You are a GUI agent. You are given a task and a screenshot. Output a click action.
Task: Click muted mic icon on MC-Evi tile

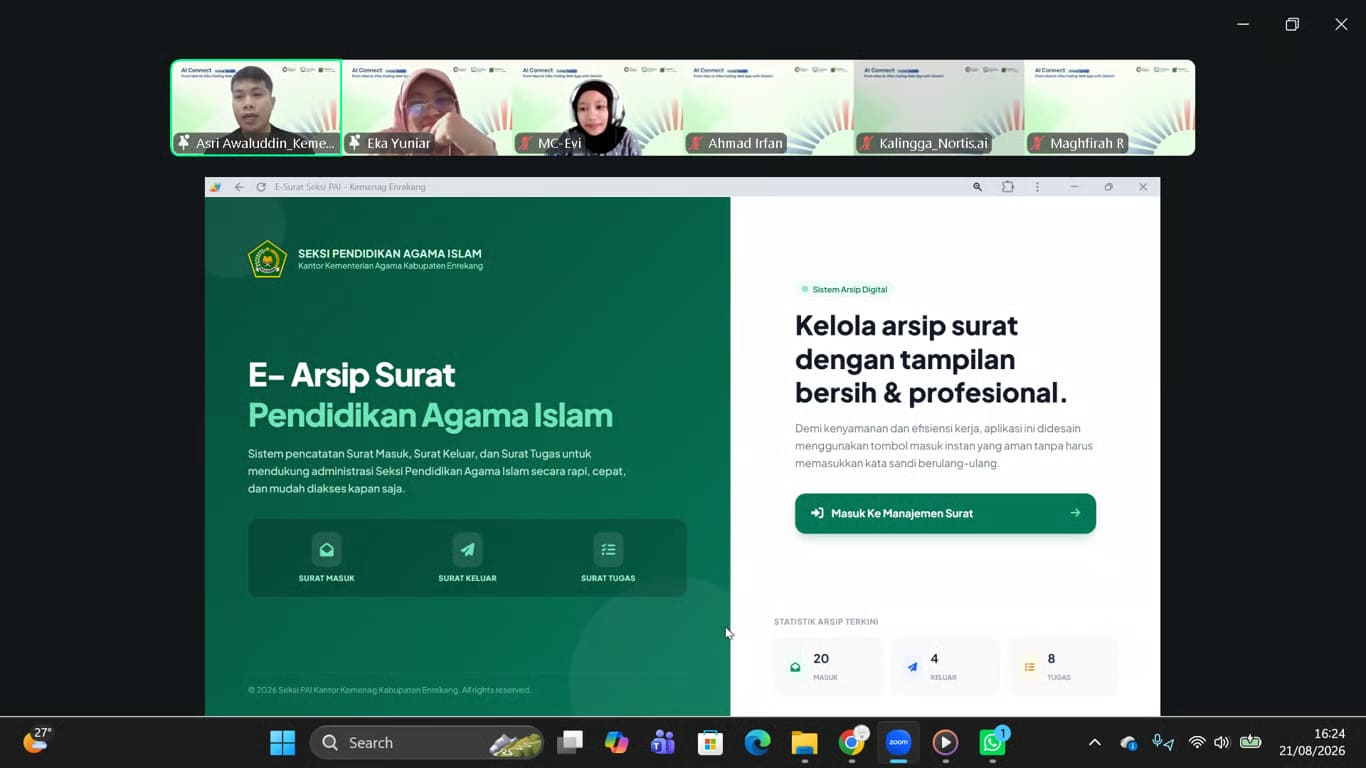(x=526, y=143)
